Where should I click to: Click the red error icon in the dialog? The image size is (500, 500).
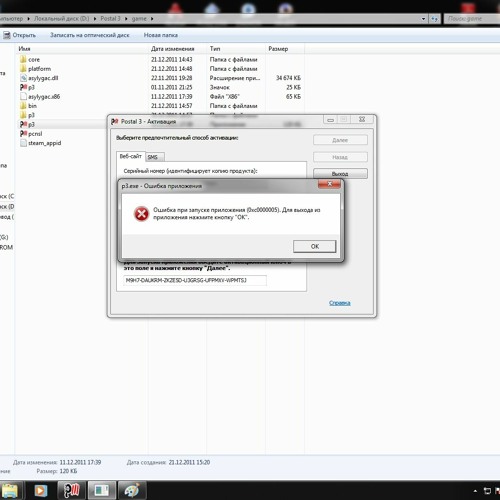(x=141, y=214)
